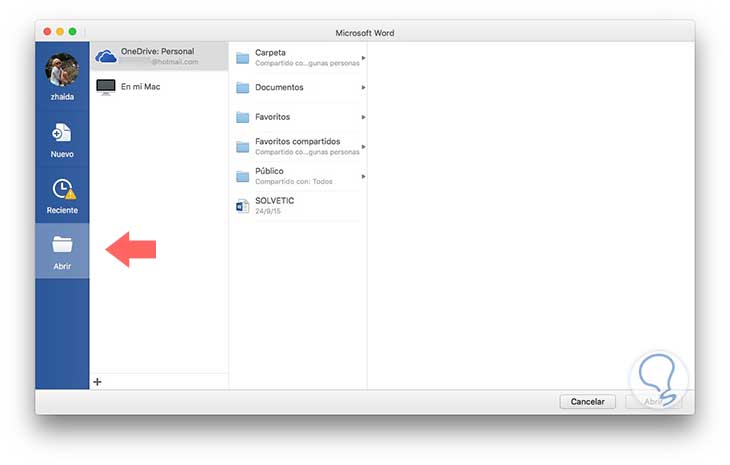Select the Abrir folder icon

(x=62, y=244)
